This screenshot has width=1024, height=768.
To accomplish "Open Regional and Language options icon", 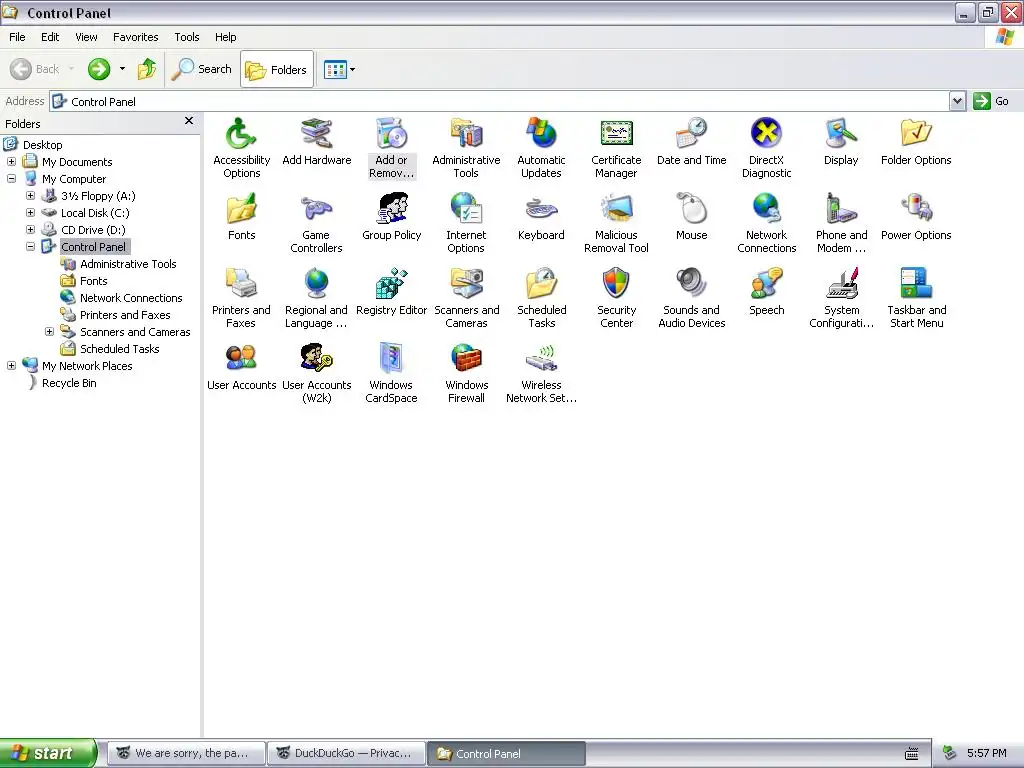I will point(316,298).
